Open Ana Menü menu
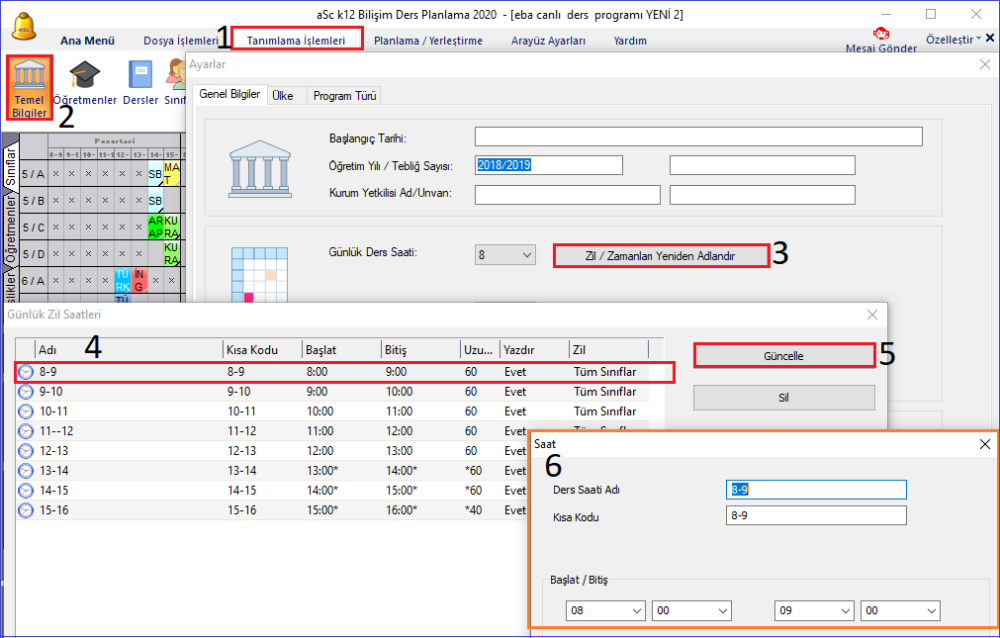Viewport: 1000px width, 638px height. point(87,41)
